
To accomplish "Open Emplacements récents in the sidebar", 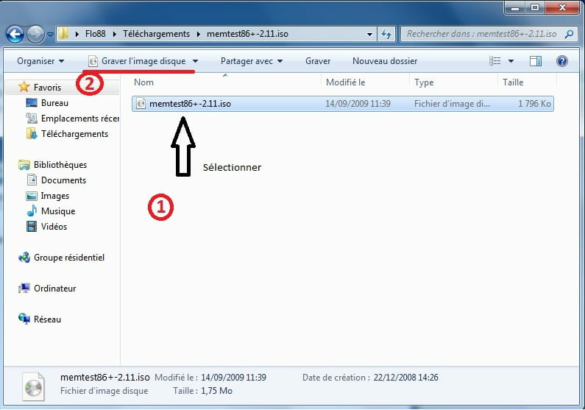I will pyautogui.click(x=80, y=119).
